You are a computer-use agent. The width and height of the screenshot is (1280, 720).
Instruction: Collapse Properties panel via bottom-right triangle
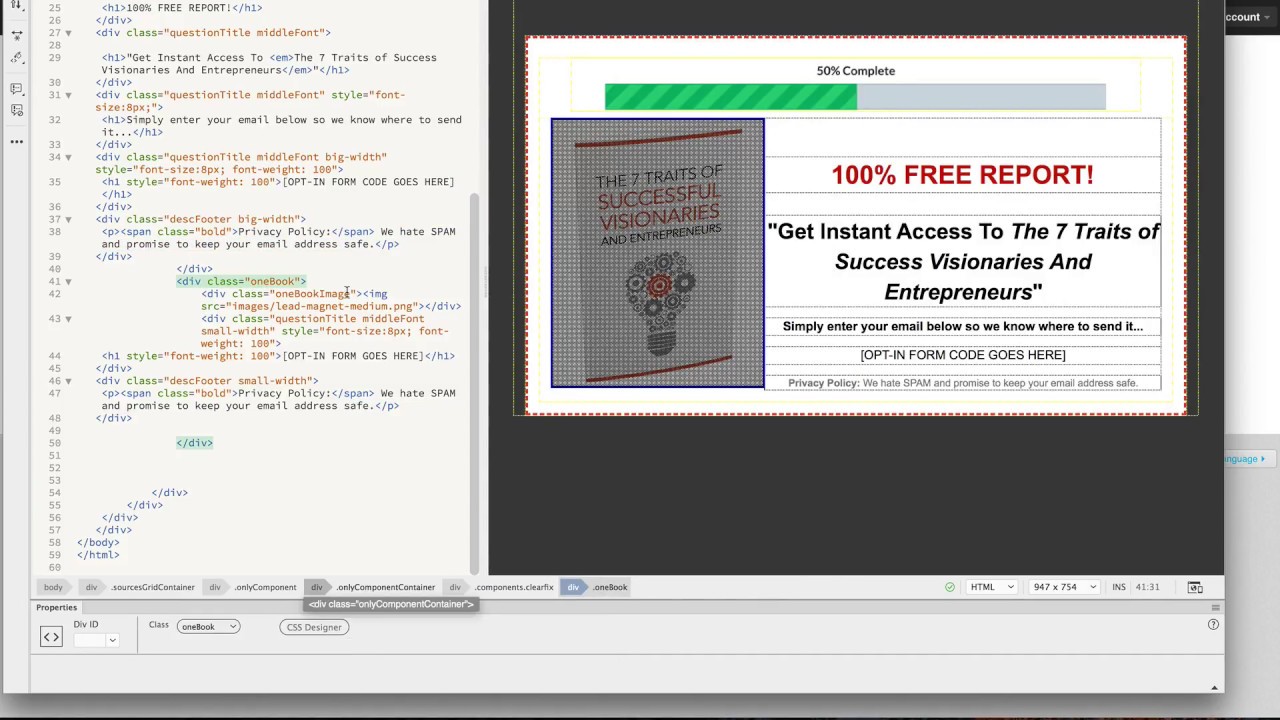[x=1215, y=687]
